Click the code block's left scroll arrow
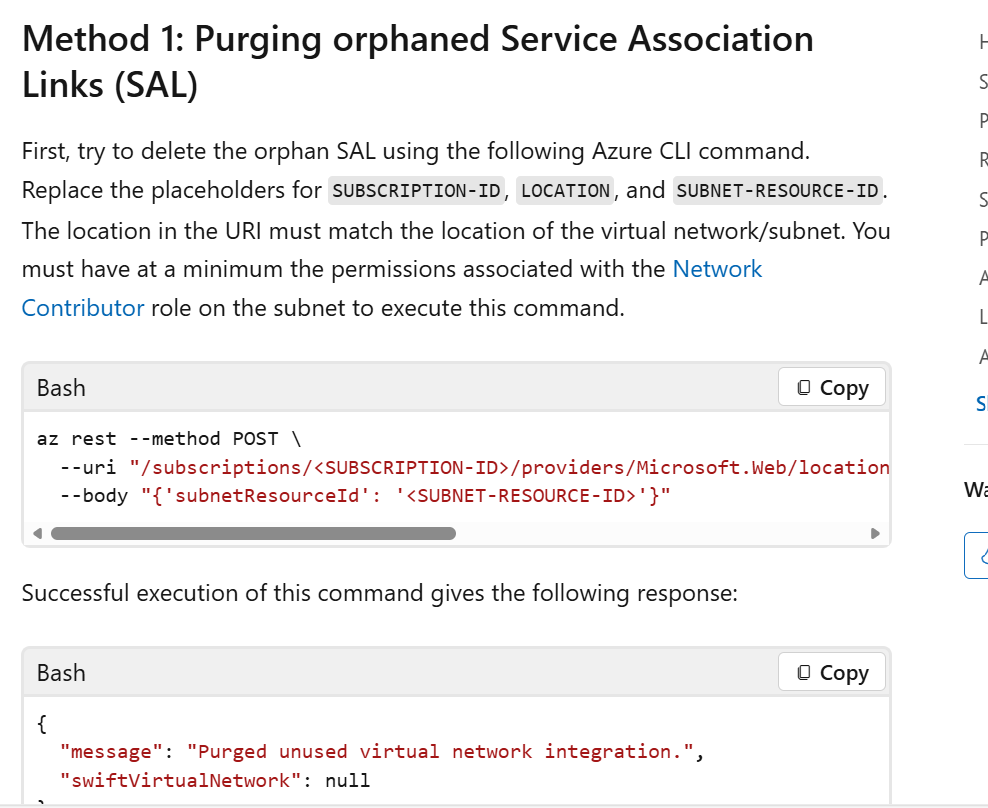988x808 pixels. [x=37, y=534]
